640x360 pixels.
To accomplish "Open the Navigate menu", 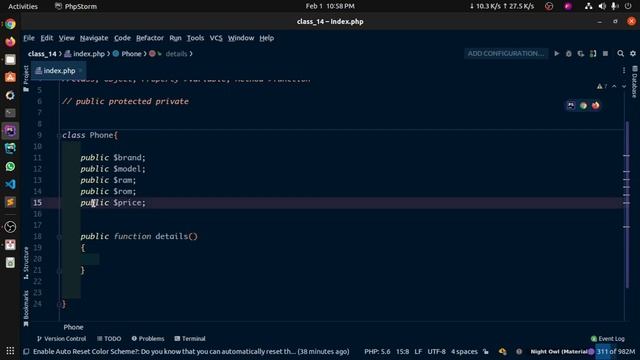I will click(94, 38).
